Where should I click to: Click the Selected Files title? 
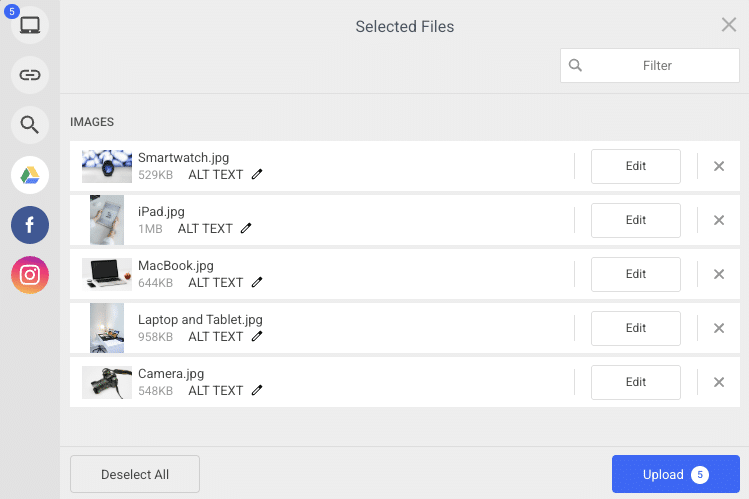(405, 27)
